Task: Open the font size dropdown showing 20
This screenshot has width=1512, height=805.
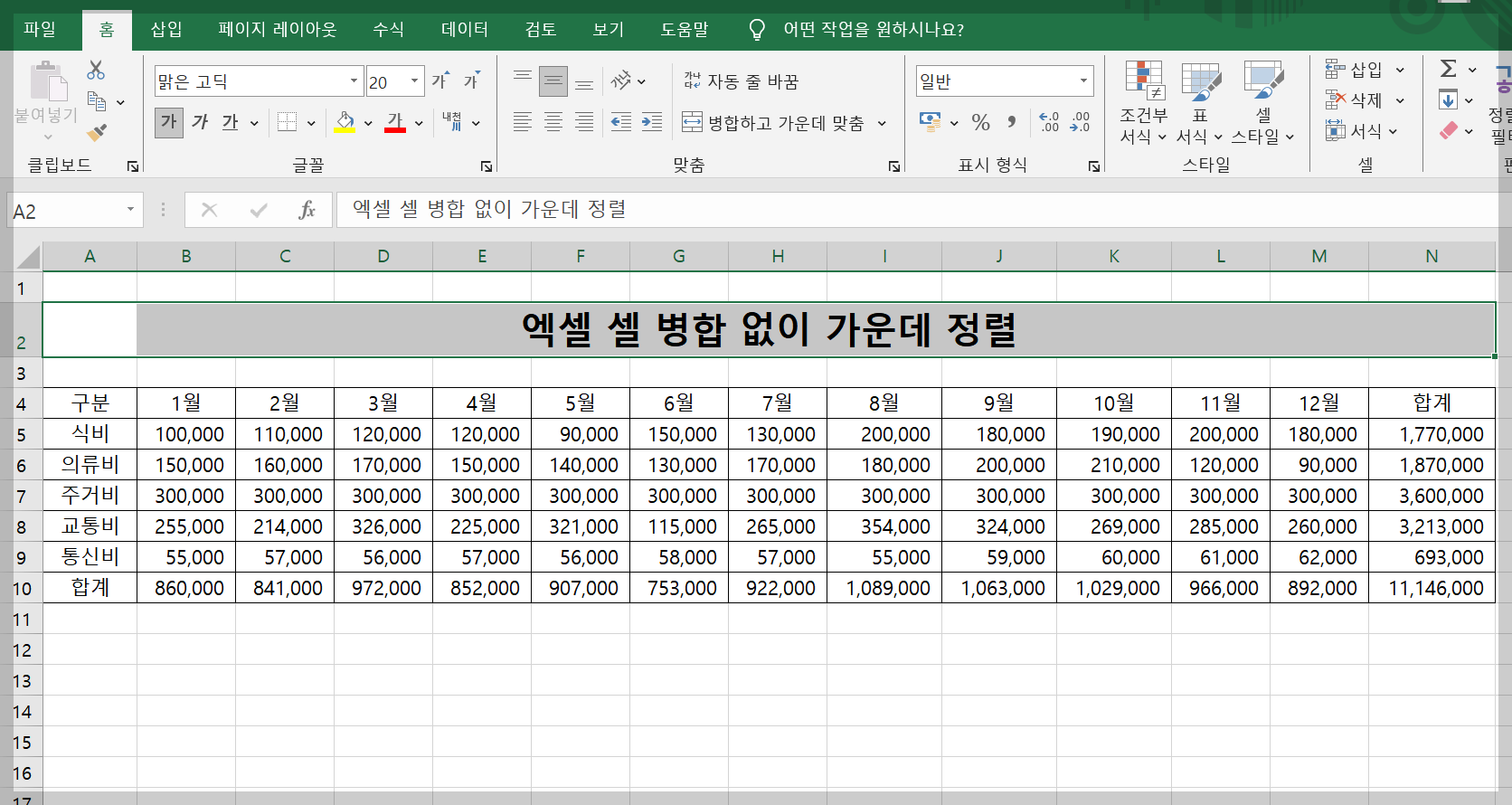Action: (414, 81)
